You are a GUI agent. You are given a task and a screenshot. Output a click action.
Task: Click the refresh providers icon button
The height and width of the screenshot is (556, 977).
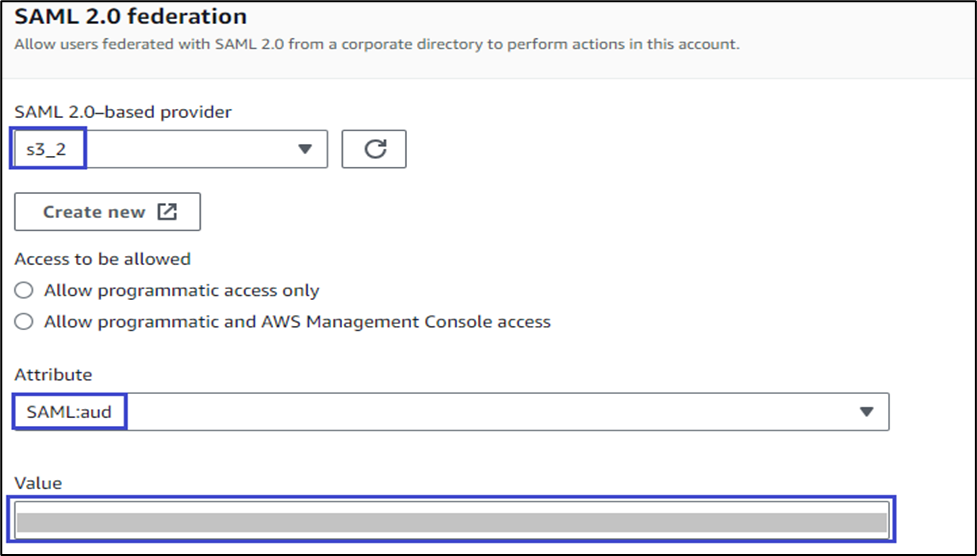pyautogui.click(x=374, y=149)
